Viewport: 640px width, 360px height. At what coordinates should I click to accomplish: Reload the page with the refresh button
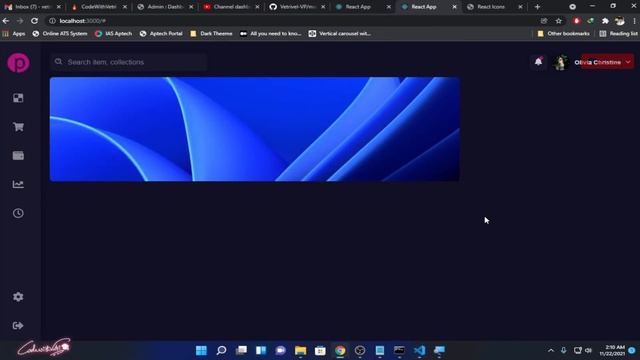click(x=35, y=21)
